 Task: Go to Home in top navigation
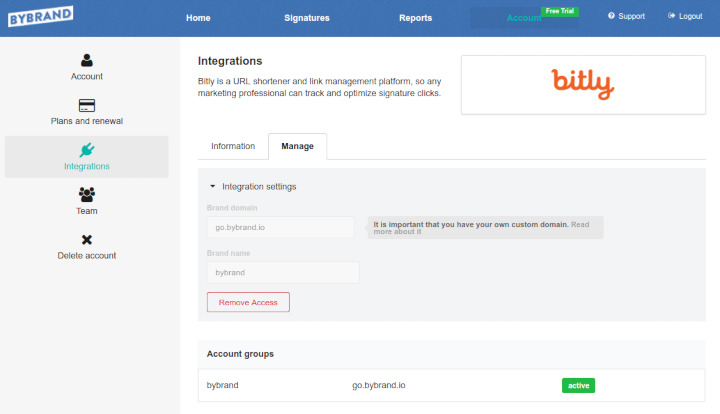pyautogui.click(x=198, y=18)
